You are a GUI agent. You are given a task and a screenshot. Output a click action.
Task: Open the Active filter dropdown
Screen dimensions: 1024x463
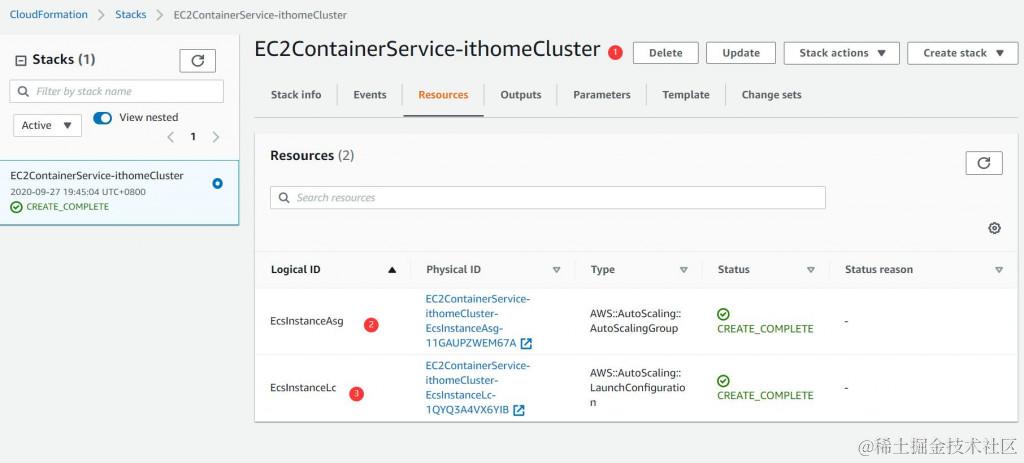(47, 125)
